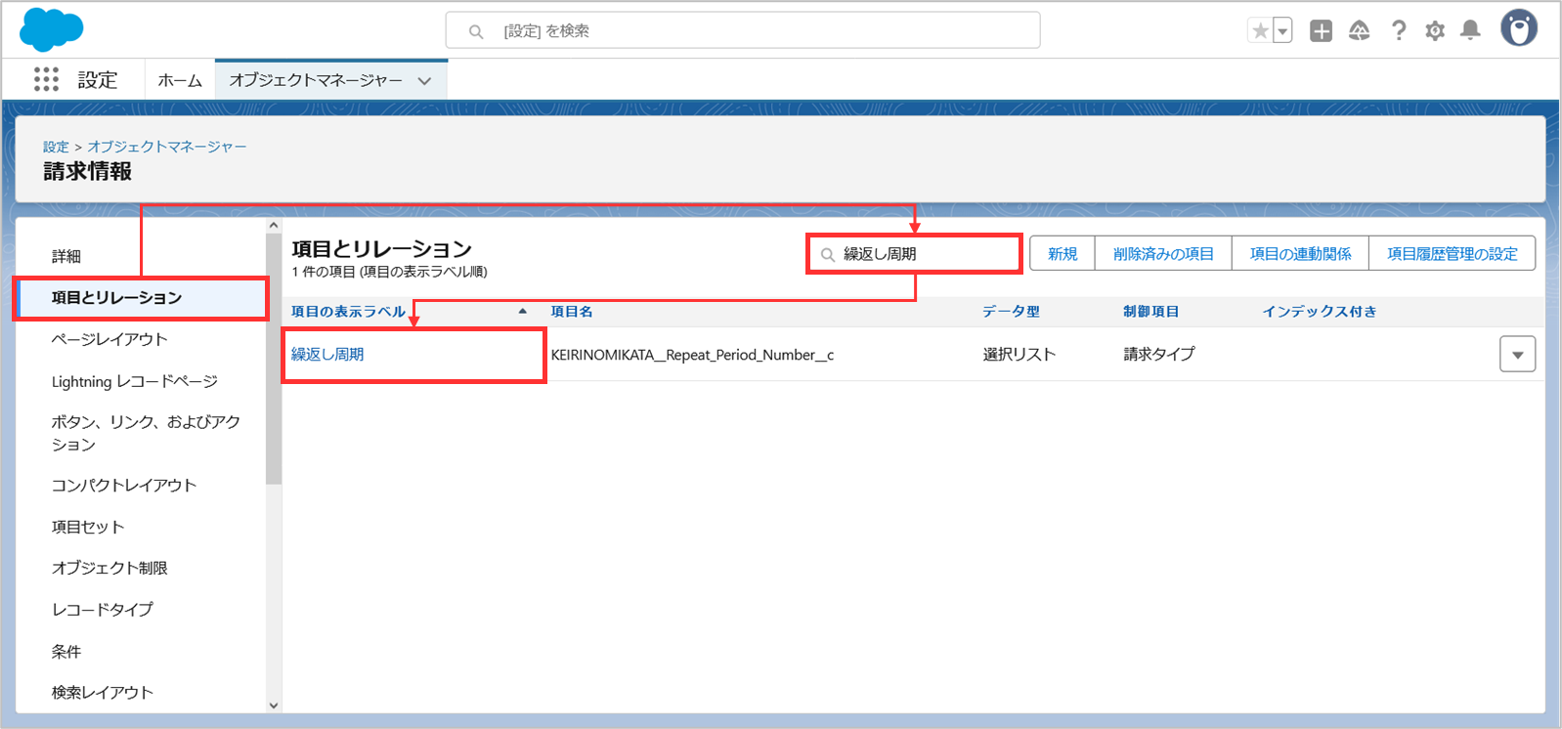Image resolution: width=1562 pixels, height=729 pixels.
Task: Open the global actions plus icon
Action: [1321, 31]
